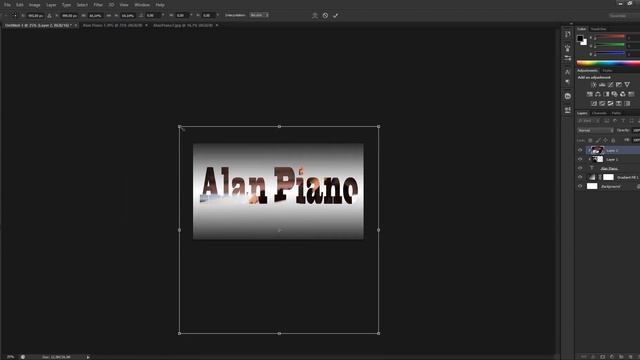Close the third document tab
Viewport: 640px width, 360px height.
coord(217,25)
